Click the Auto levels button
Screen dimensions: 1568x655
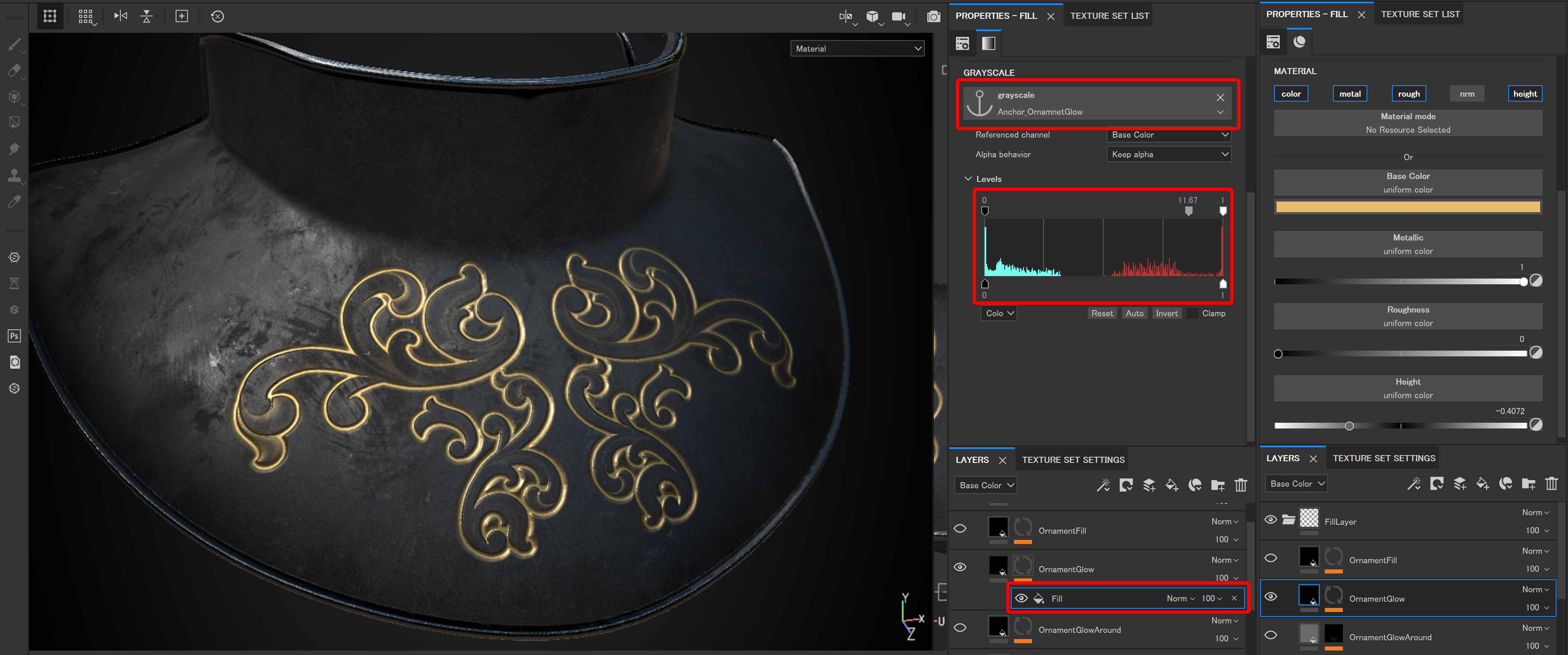[1134, 313]
